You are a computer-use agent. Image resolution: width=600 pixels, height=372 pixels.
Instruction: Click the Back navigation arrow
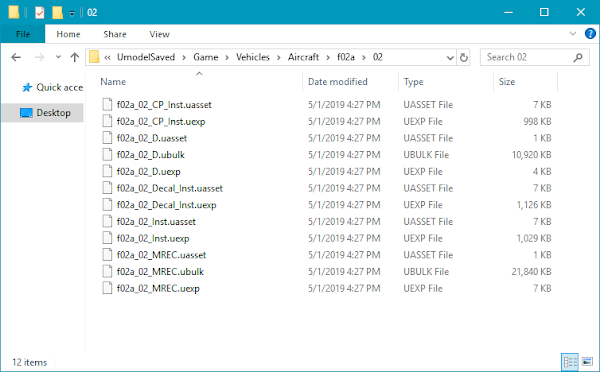pyautogui.click(x=16, y=57)
